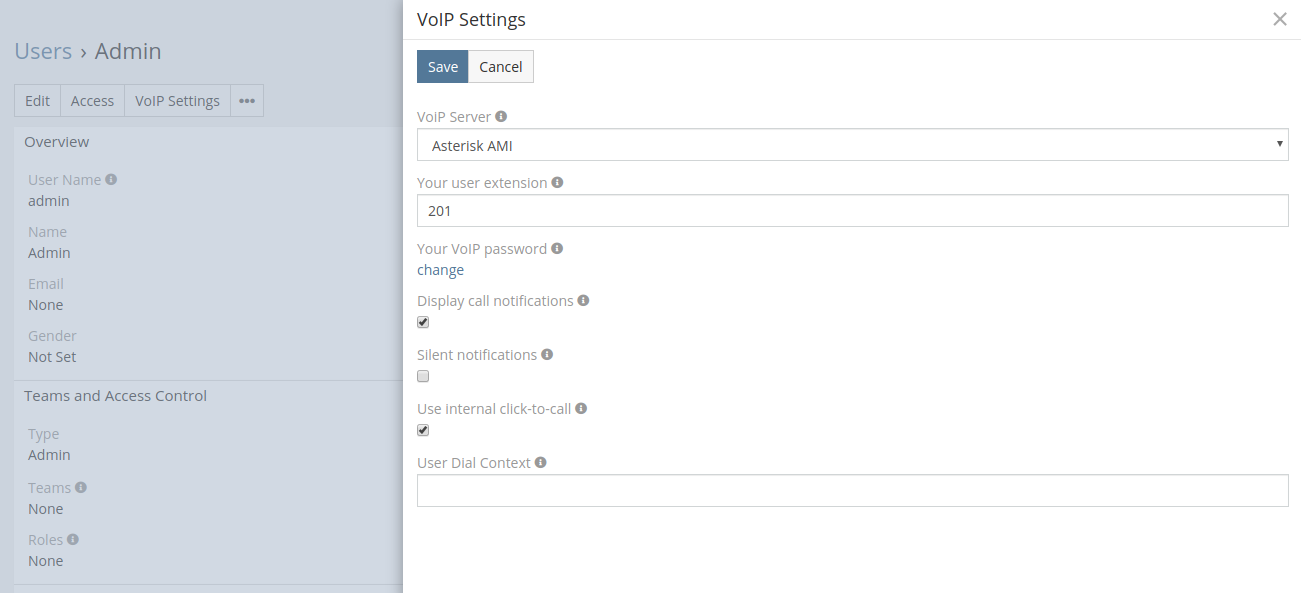1301x593 pixels.
Task: Open the ellipsis actions menu
Action: pyautogui.click(x=246, y=100)
